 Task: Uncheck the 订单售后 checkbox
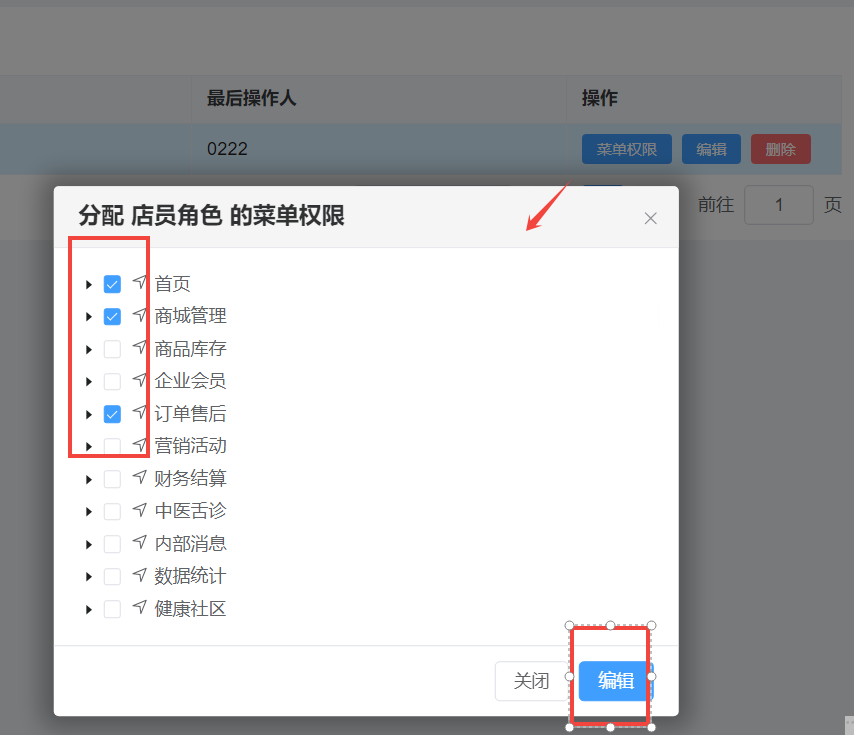[112, 414]
